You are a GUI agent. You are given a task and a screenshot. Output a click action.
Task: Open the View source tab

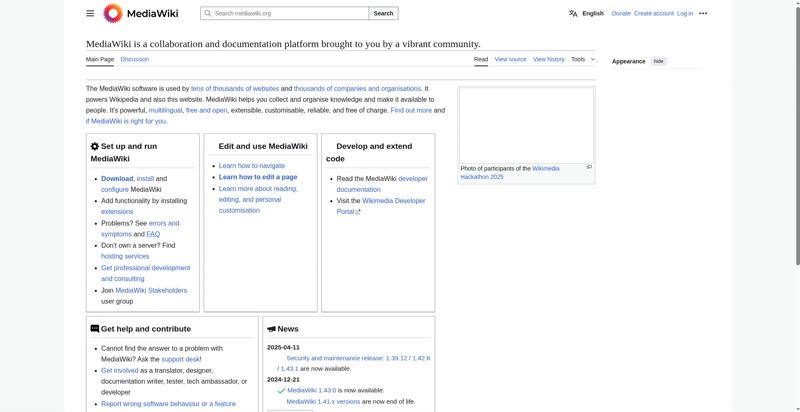tap(510, 60)
